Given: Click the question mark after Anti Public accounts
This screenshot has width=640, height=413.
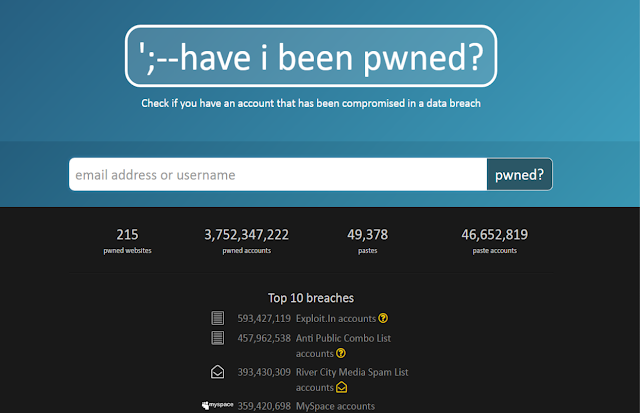Looking at the screenshot, I should click(x=341, y=353).
